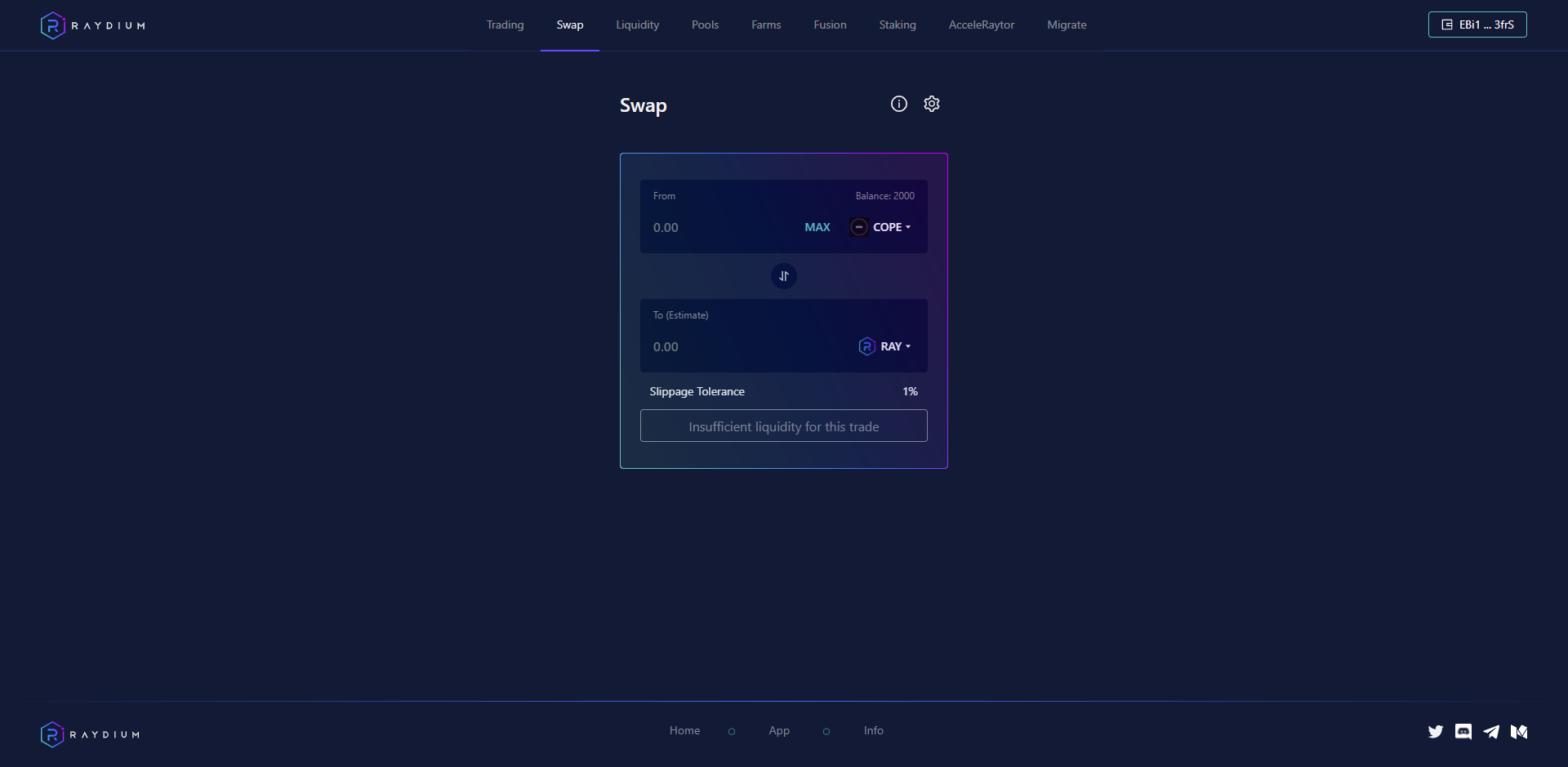Navigate to the Farms tab
This screenshot has width=1568, height=767.
(x=766, y=25)
